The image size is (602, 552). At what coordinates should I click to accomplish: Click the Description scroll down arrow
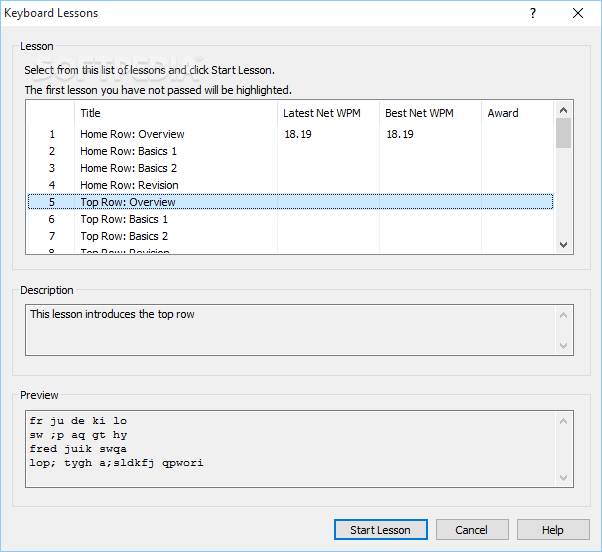click(x=563, y=345)
